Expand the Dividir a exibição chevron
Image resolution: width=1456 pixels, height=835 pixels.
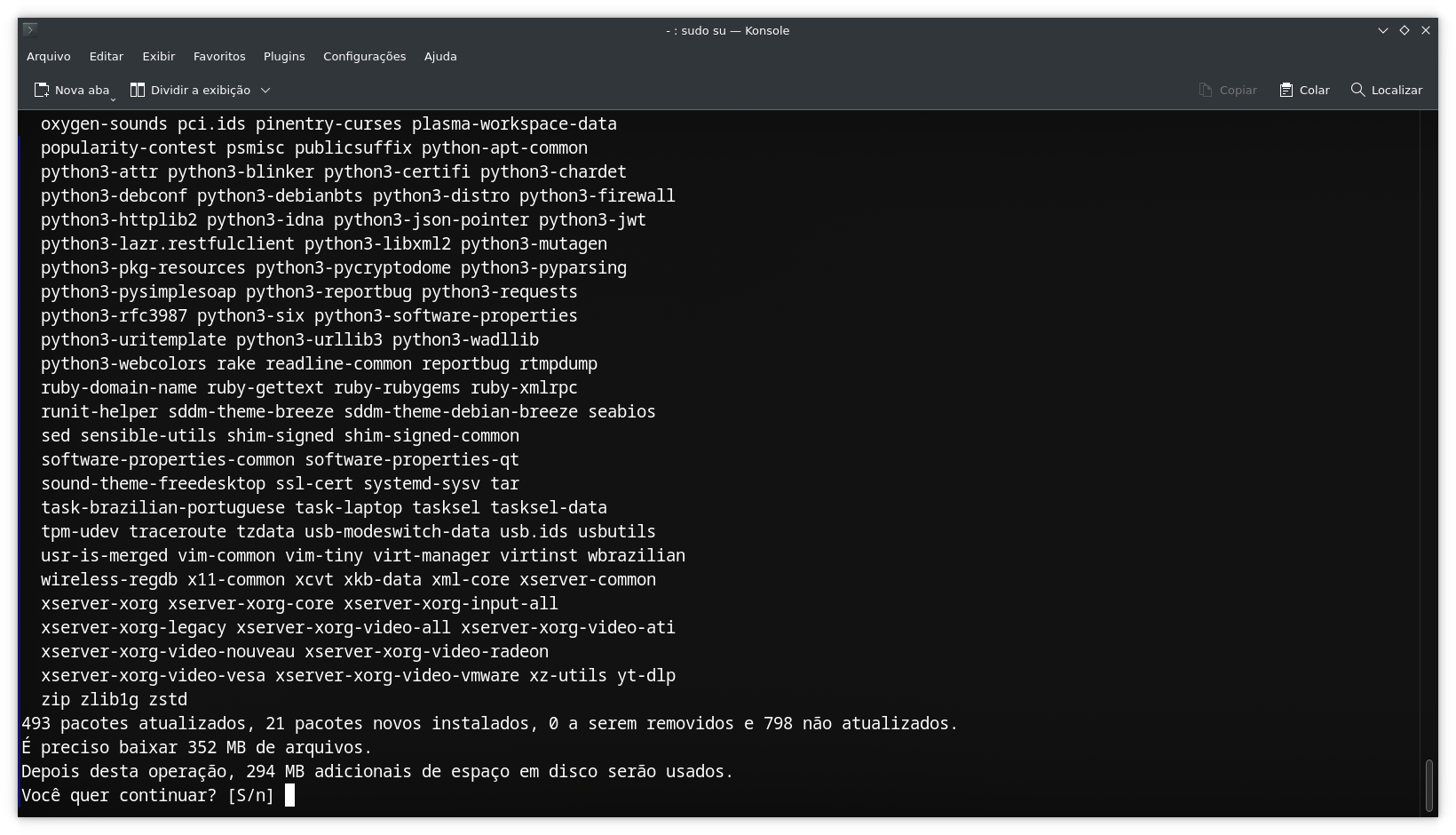tap(265, 90)
